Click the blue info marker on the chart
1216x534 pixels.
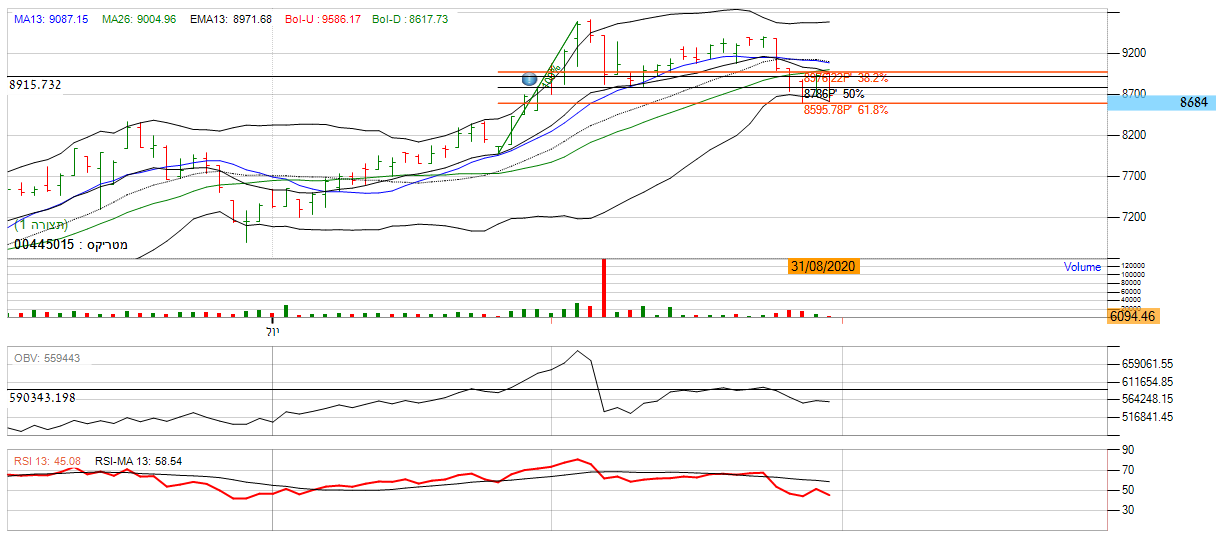[530, 79]
